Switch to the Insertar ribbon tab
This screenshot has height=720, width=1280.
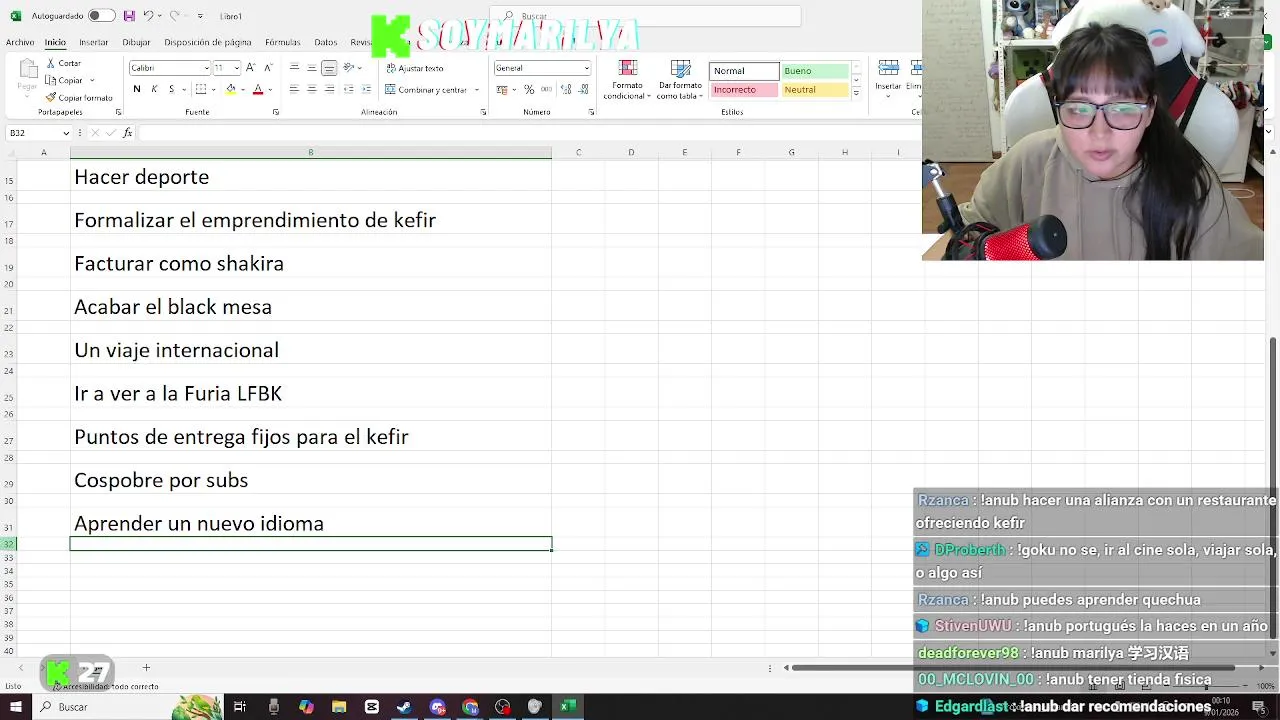pyautogui.click(x=93, y=42)
